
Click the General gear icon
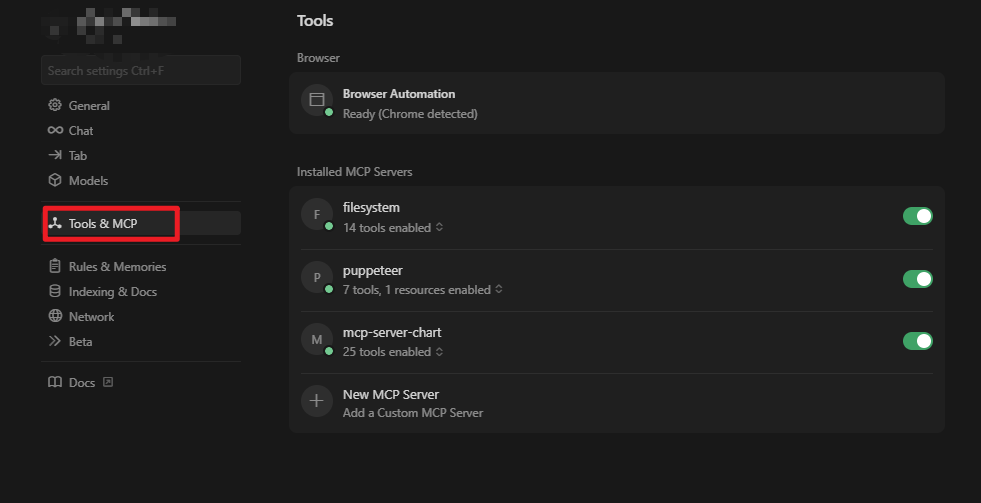[x=55, y=106]
